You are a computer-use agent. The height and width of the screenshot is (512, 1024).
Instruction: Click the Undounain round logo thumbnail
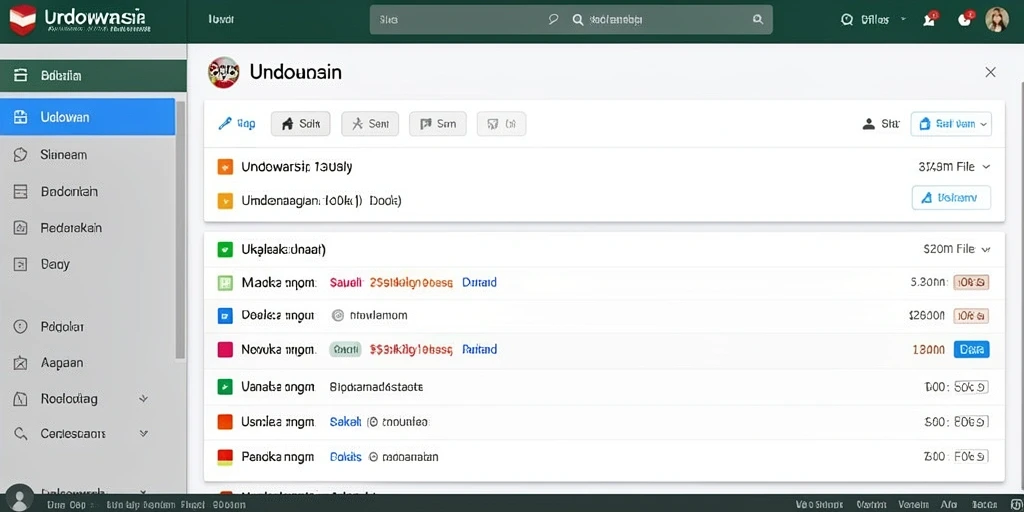223,72
